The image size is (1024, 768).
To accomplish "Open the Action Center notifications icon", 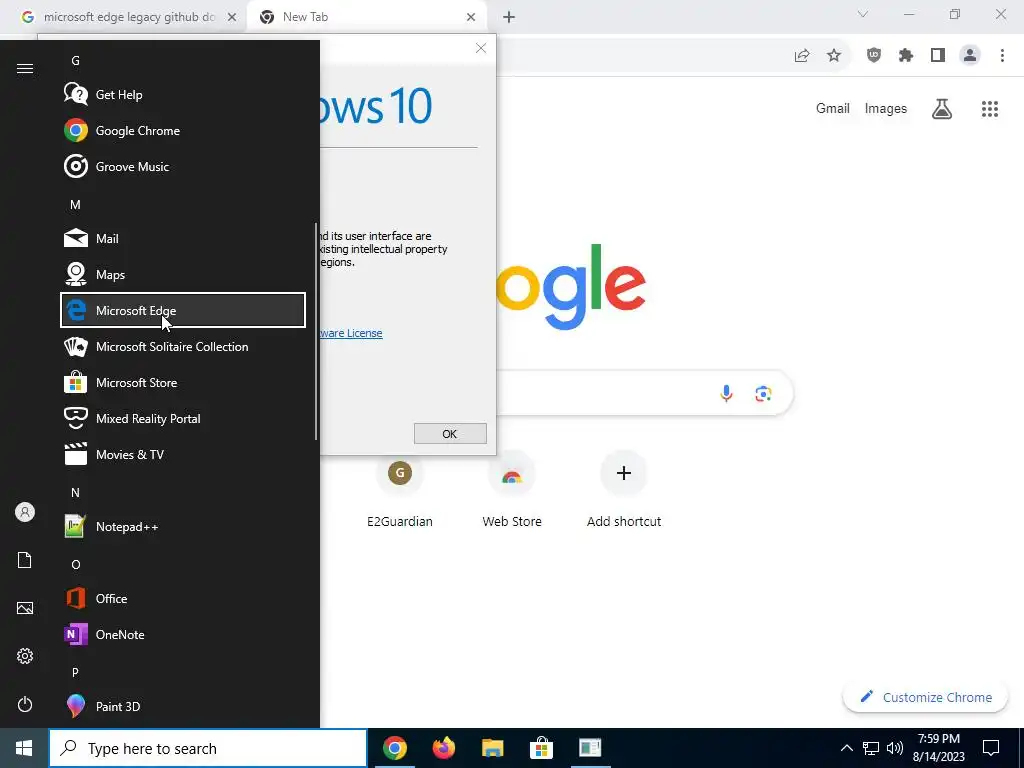I will click(x=991, y=748).
